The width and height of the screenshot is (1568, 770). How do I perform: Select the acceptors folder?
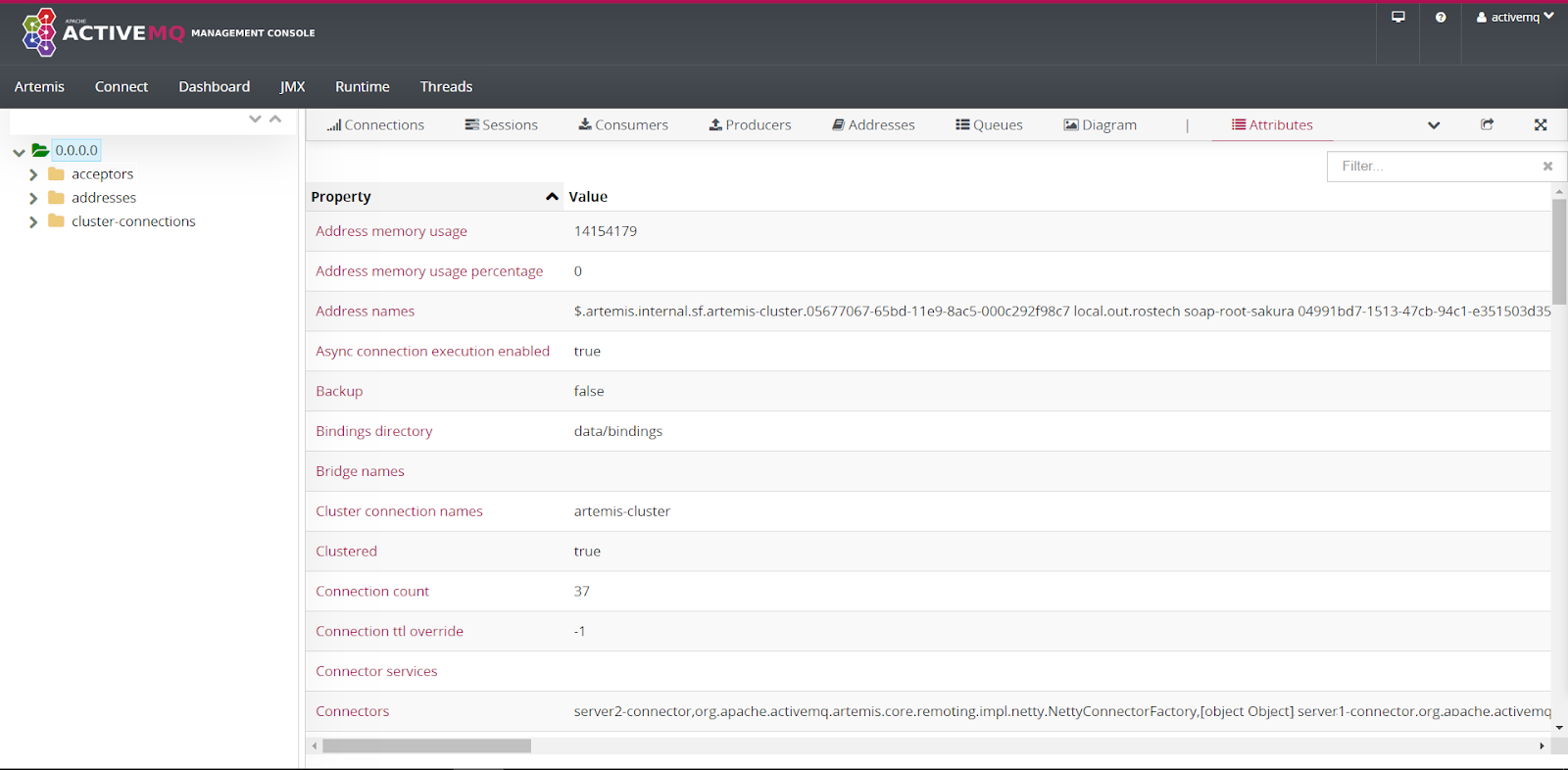[x=102, y=173]
